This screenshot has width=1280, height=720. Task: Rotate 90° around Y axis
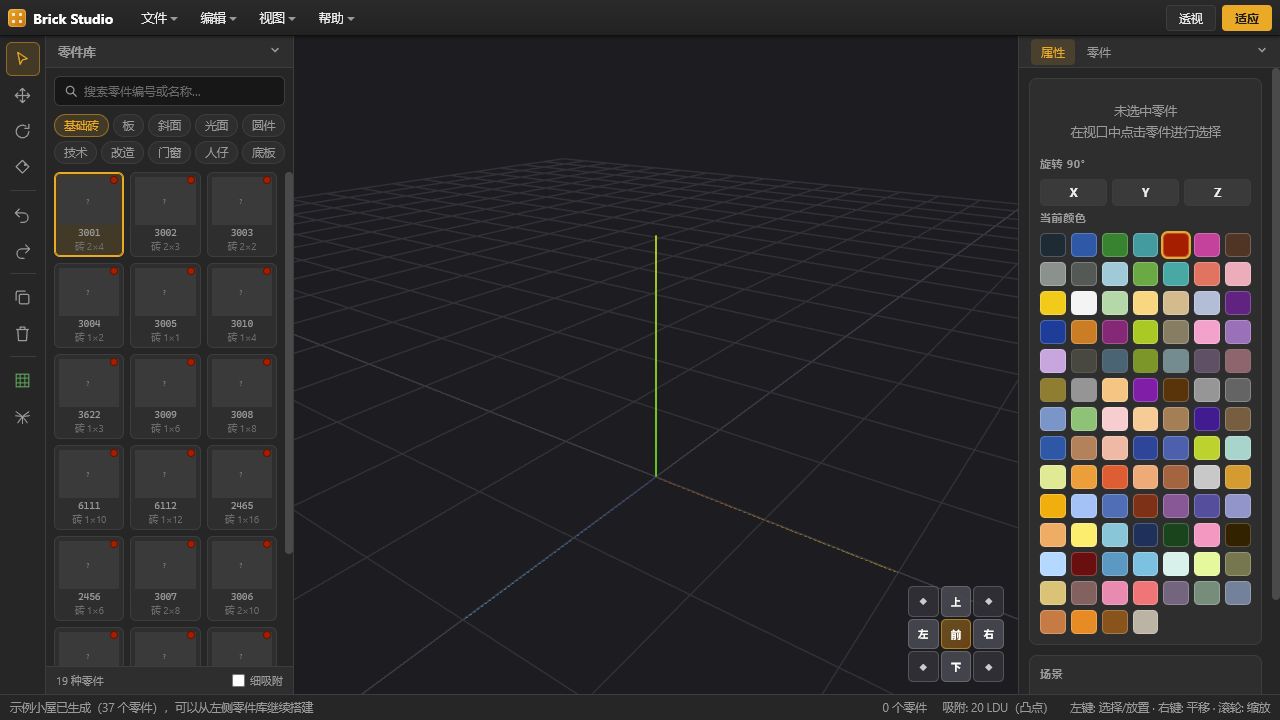(1145, 192)
